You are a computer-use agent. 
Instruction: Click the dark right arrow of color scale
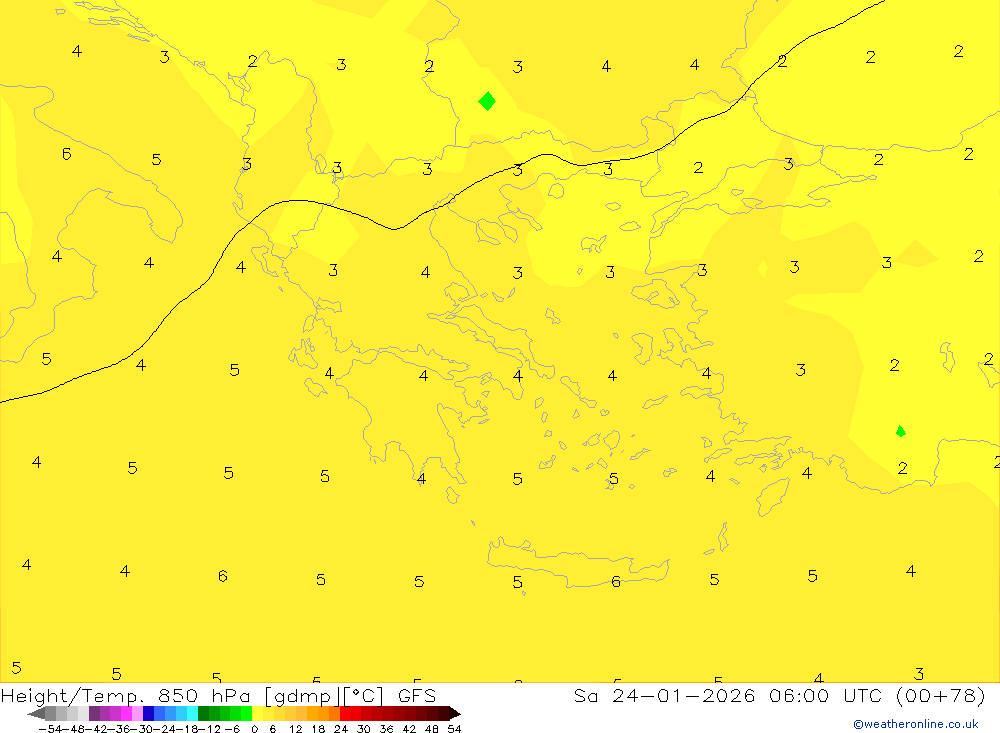[x=455, y=714]
